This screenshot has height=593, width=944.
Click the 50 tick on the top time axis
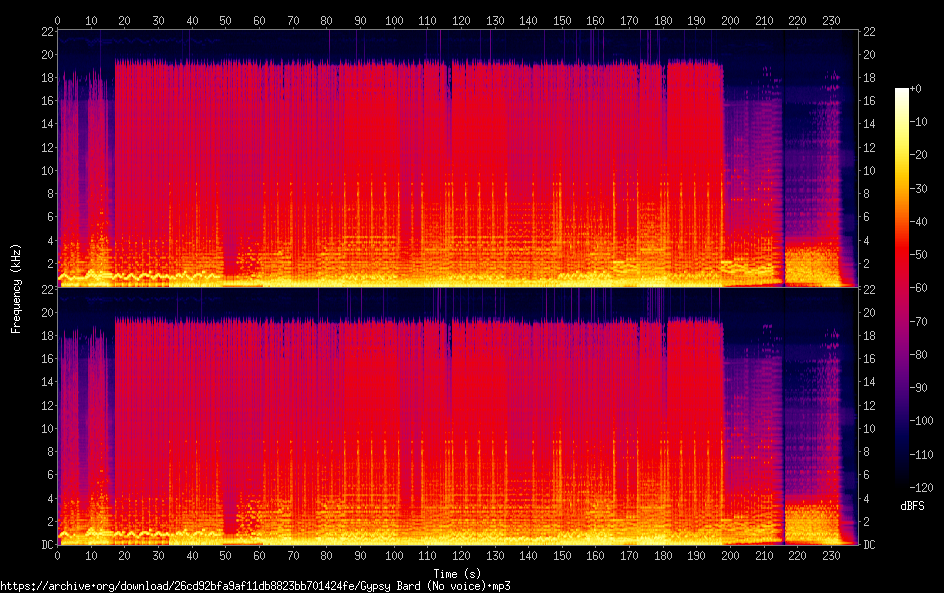(x=226, y=20)
